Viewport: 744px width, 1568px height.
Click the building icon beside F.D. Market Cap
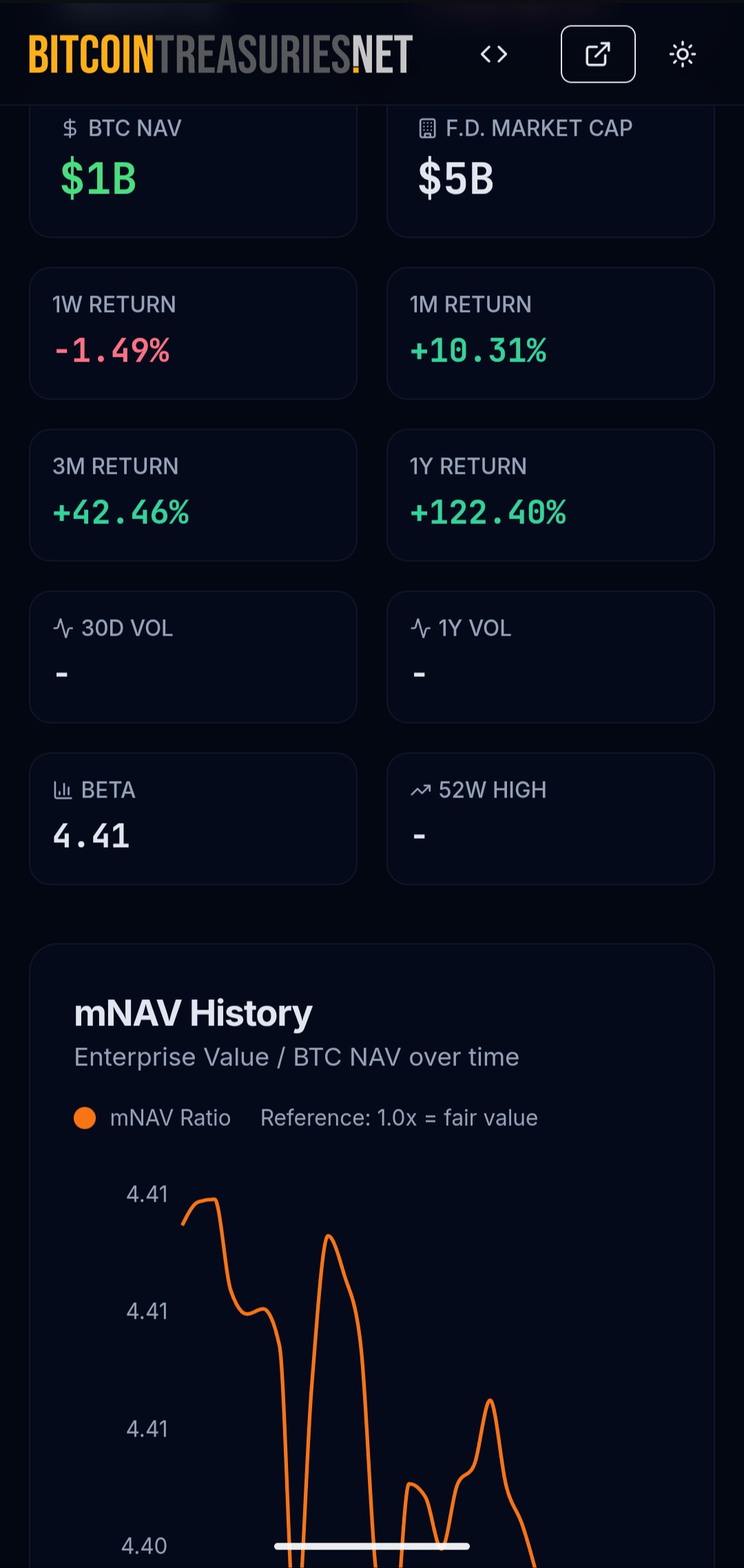[x=428, y=128]
